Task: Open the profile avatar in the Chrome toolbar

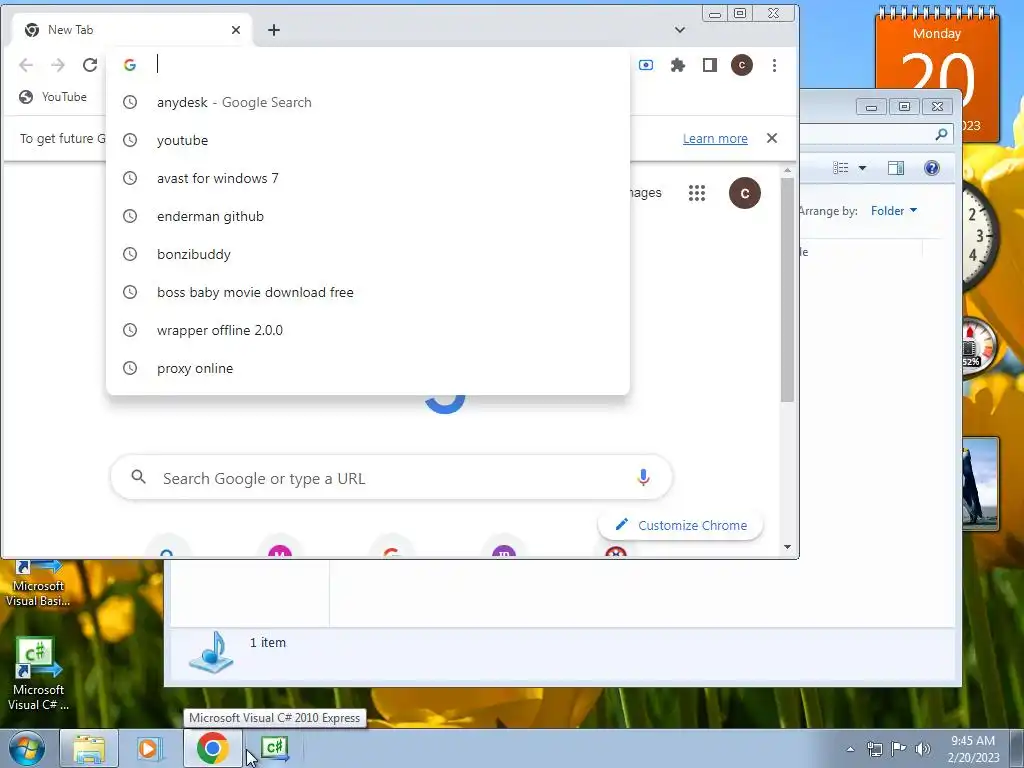Action: point(742,65)
